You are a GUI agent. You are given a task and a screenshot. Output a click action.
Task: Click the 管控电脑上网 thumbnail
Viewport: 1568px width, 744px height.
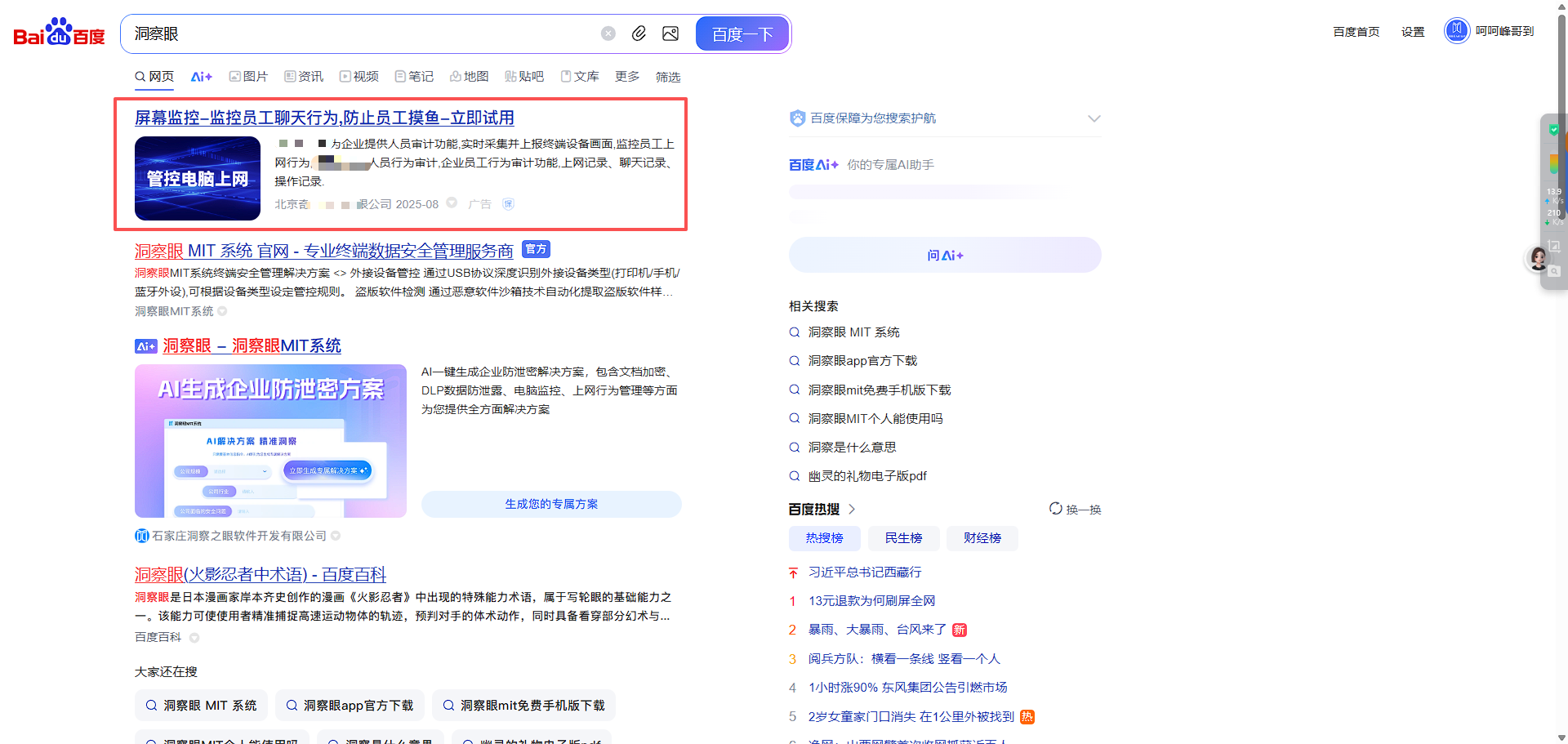click(198, 178)
